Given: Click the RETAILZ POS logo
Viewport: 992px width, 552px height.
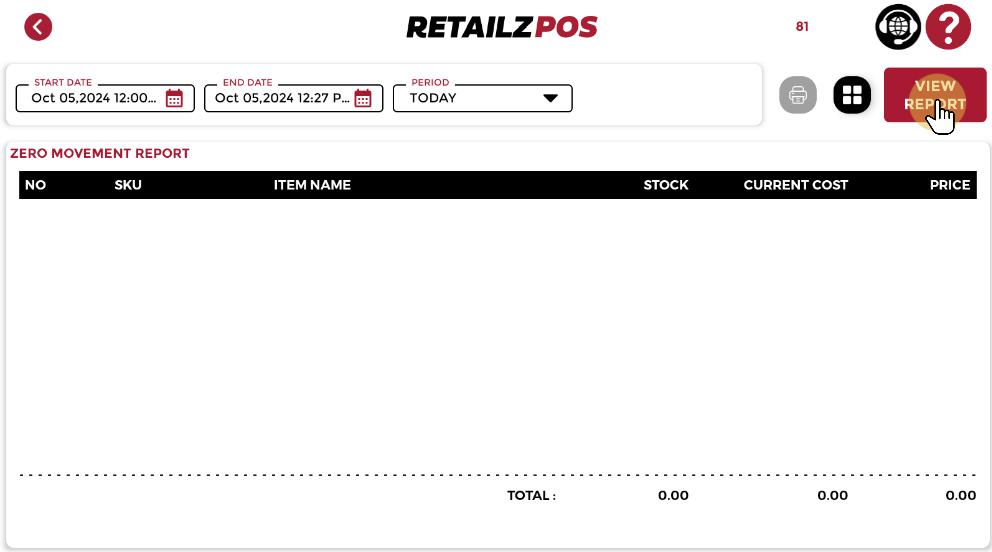Looking at the screenshot, I should pyautogui.click(x=501, y=27).
